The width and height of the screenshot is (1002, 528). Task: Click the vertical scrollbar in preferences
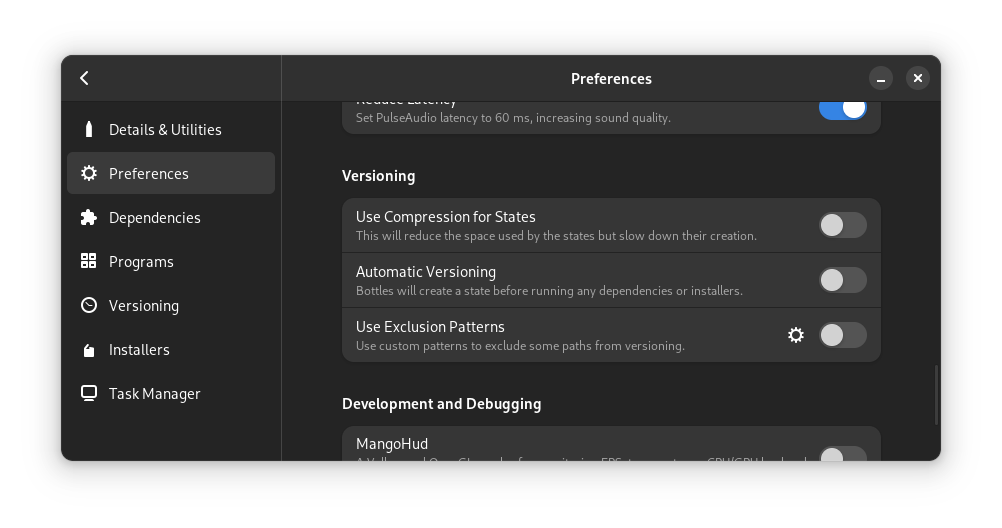[x=936, y=395]
